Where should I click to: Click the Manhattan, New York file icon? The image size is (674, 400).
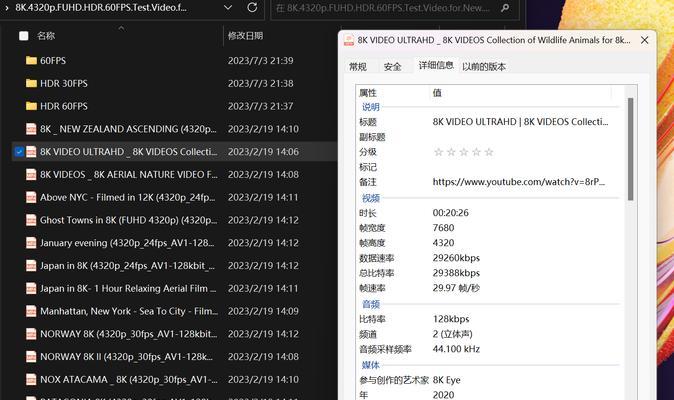click(x=31, y=311)
